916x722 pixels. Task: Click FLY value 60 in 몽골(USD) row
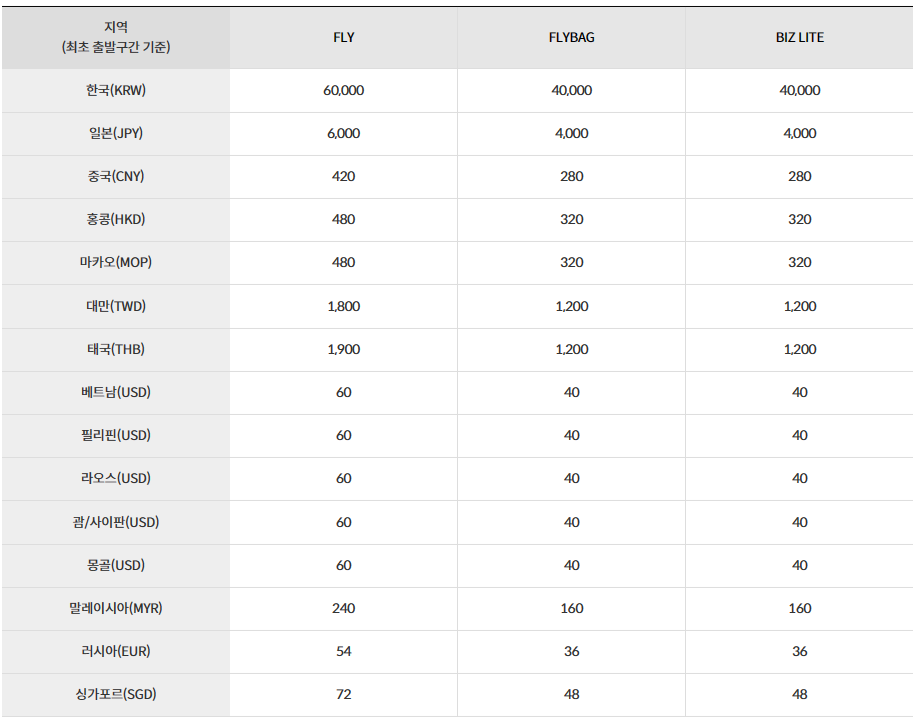pos(344,565)
